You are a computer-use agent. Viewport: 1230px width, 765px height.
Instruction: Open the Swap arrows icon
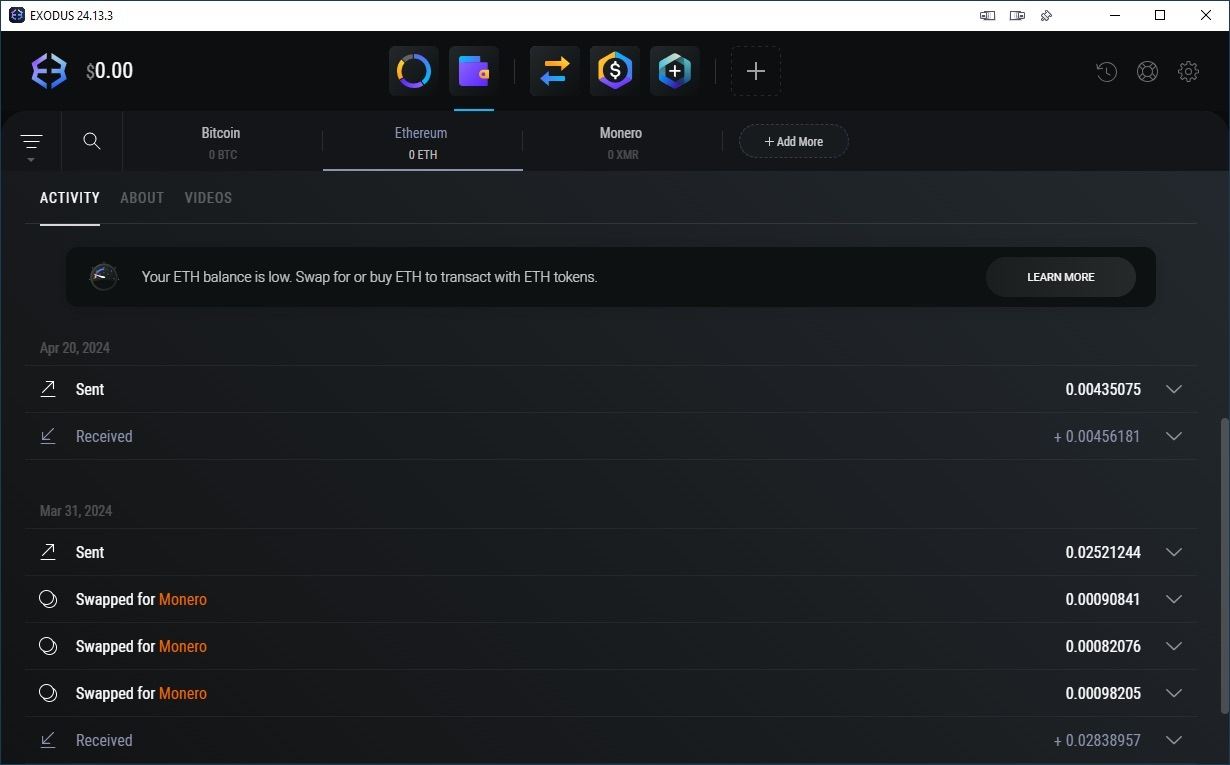point(554,71)
